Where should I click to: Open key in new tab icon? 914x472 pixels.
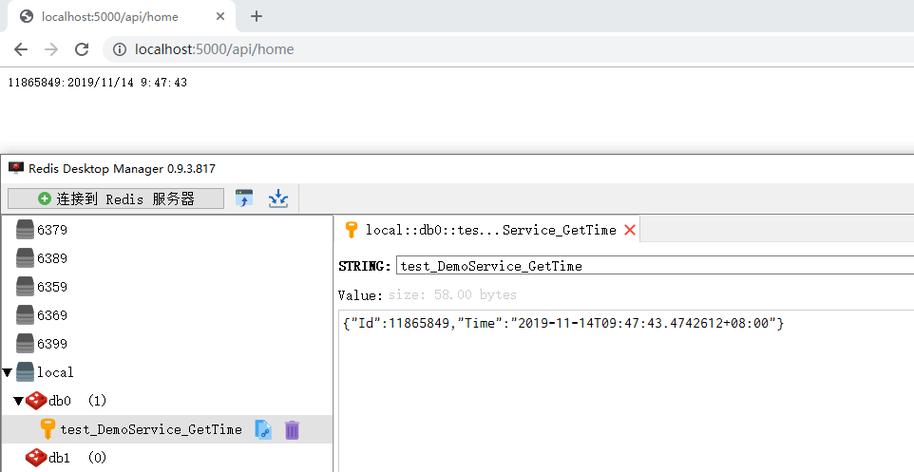pos(263,429)
